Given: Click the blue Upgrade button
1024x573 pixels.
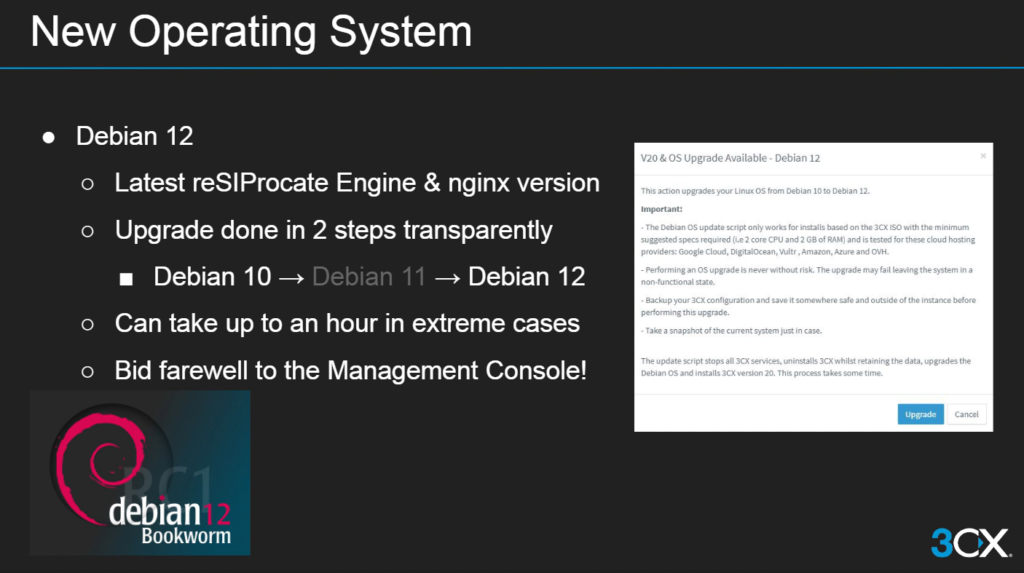Looking at the screenshot, I should click(920, 414).
